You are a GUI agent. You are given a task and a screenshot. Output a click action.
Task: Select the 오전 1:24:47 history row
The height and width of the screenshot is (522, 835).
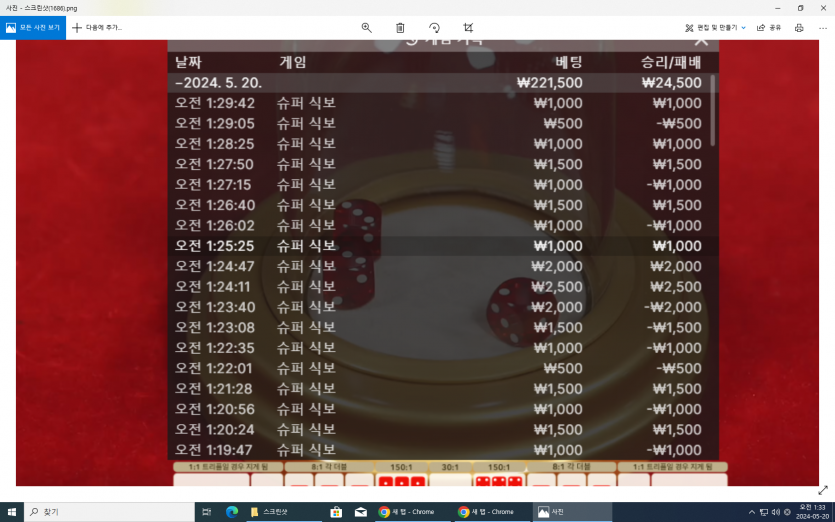[443, 266]
